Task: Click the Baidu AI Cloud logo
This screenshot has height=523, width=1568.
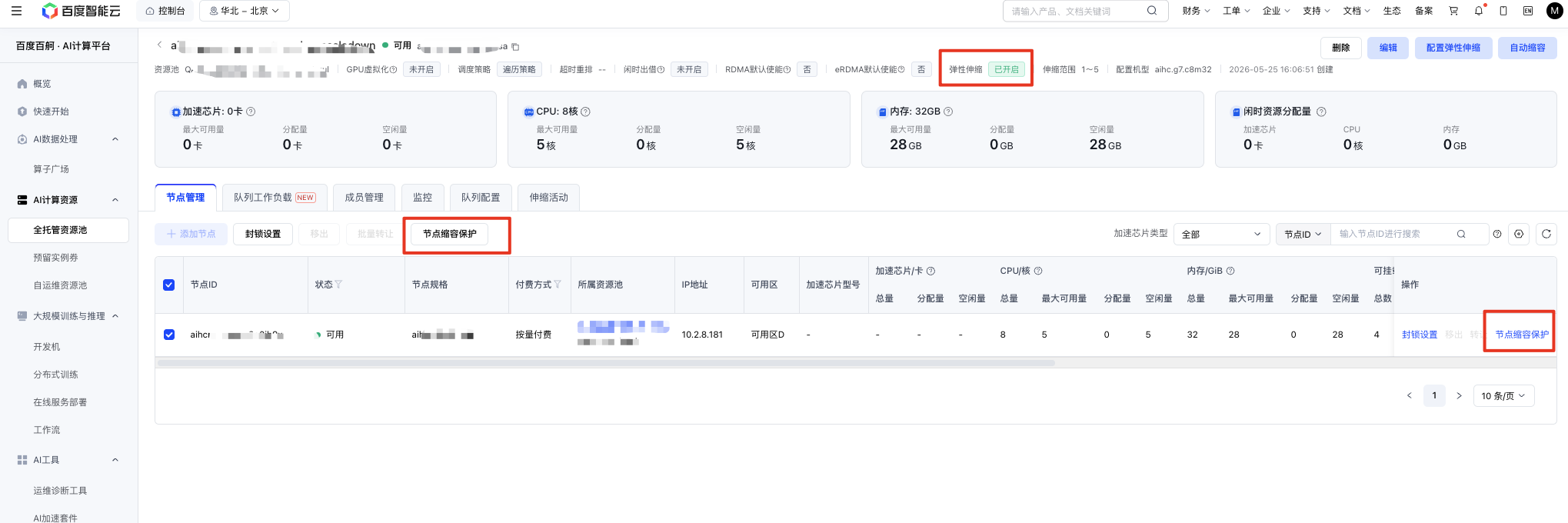Action: pyautogui.click(x=82, y=11)
